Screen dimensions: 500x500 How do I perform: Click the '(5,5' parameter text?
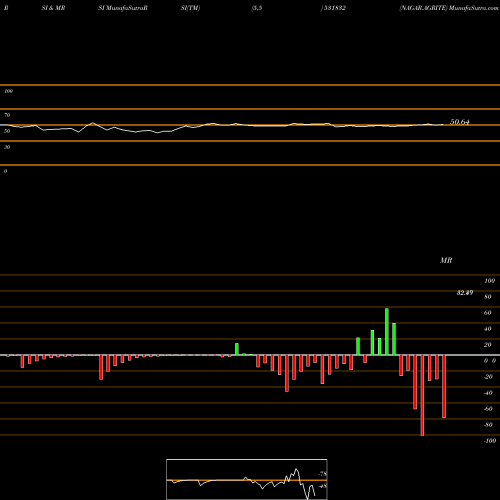click(x=257, y=8)
